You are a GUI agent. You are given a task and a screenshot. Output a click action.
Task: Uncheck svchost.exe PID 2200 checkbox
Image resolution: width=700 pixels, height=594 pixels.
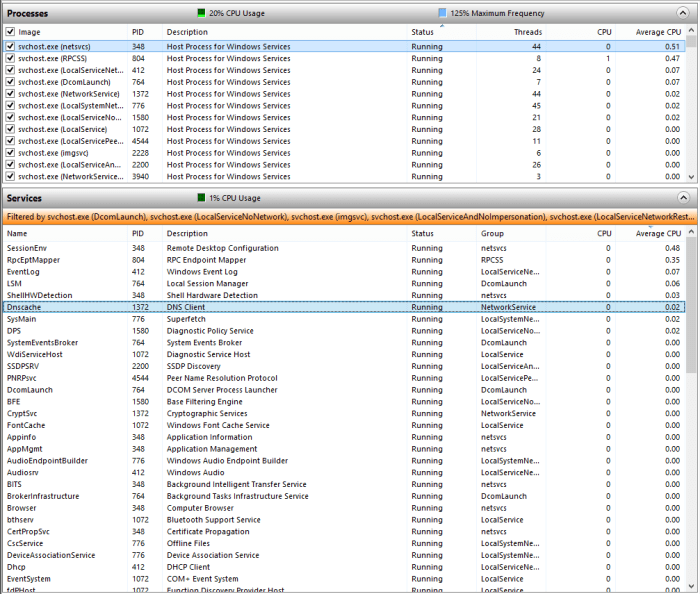tap(10, 165)
